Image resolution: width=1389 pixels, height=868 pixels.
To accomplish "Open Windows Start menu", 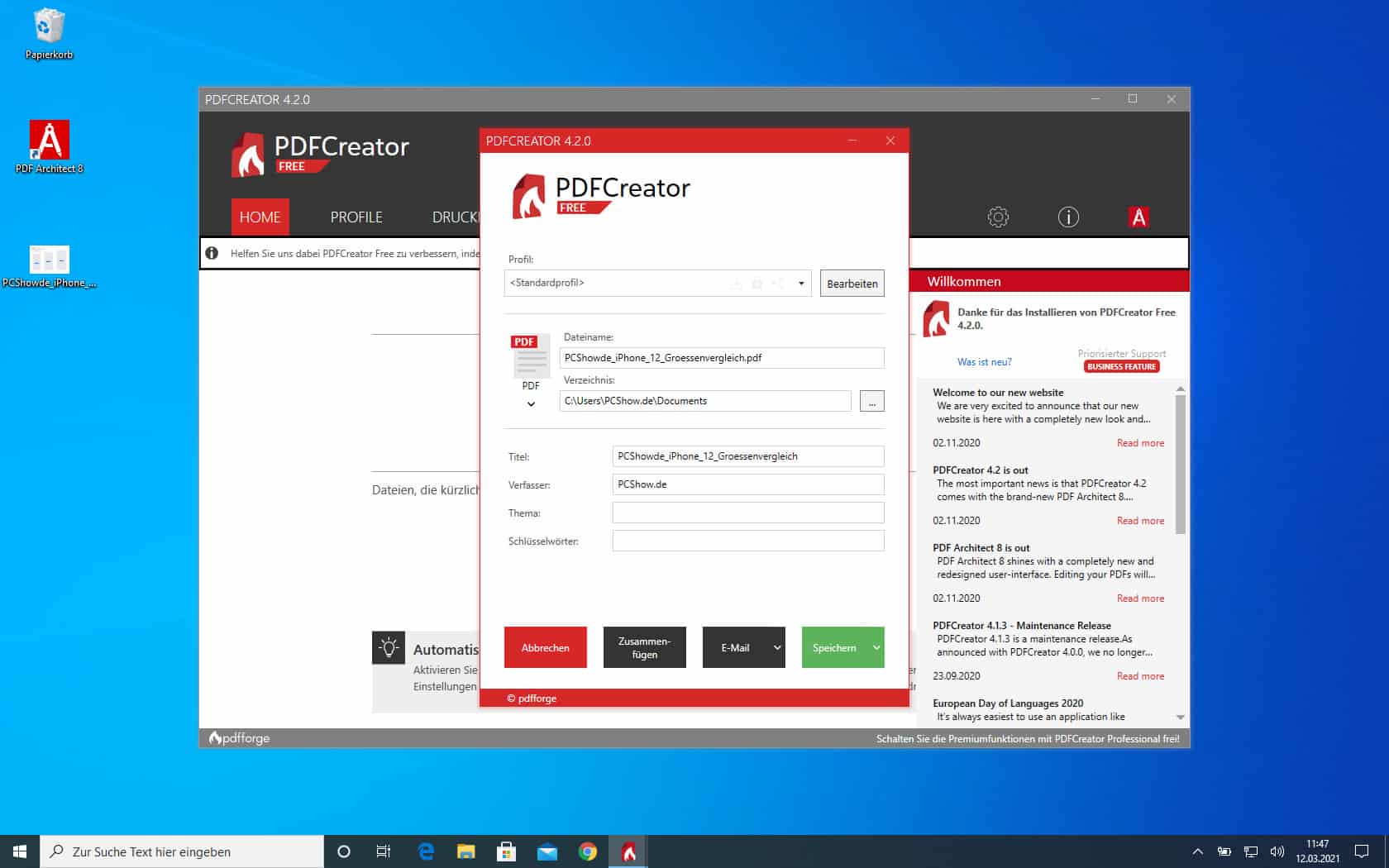I will [x=20, y=851].
